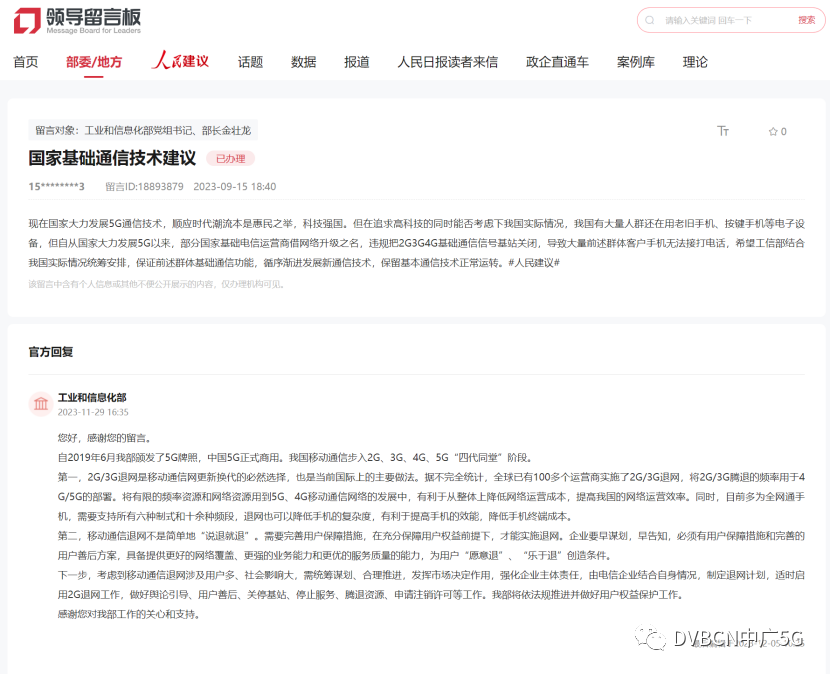Open the 人民建议 navigation item
The image size is (830, 674).
click(x=180, y=62)
